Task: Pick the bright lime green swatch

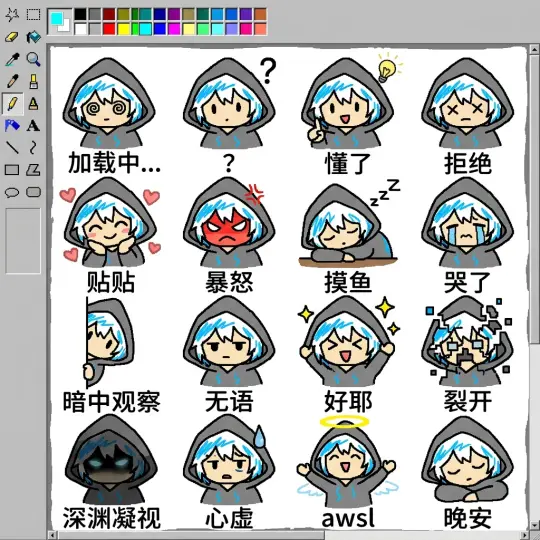Action: tap(135, 29)
